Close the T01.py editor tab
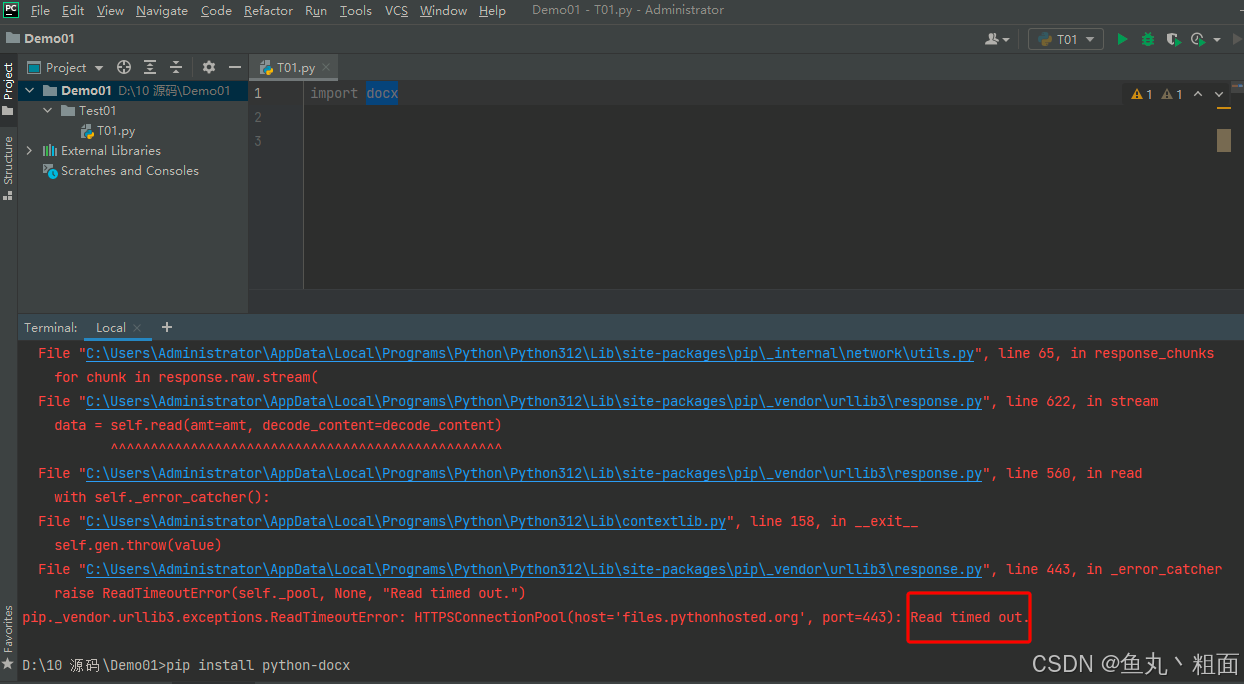 327,67
